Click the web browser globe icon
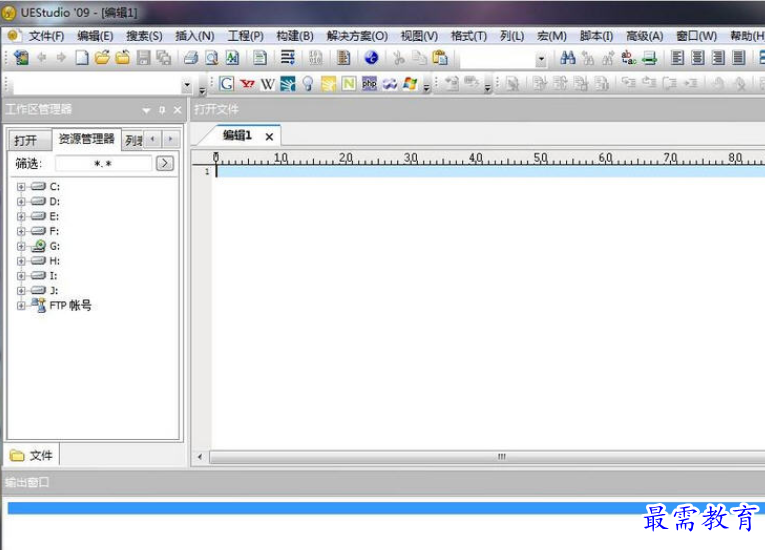Screen dimensions: 765x550 (x=371, y=58)
